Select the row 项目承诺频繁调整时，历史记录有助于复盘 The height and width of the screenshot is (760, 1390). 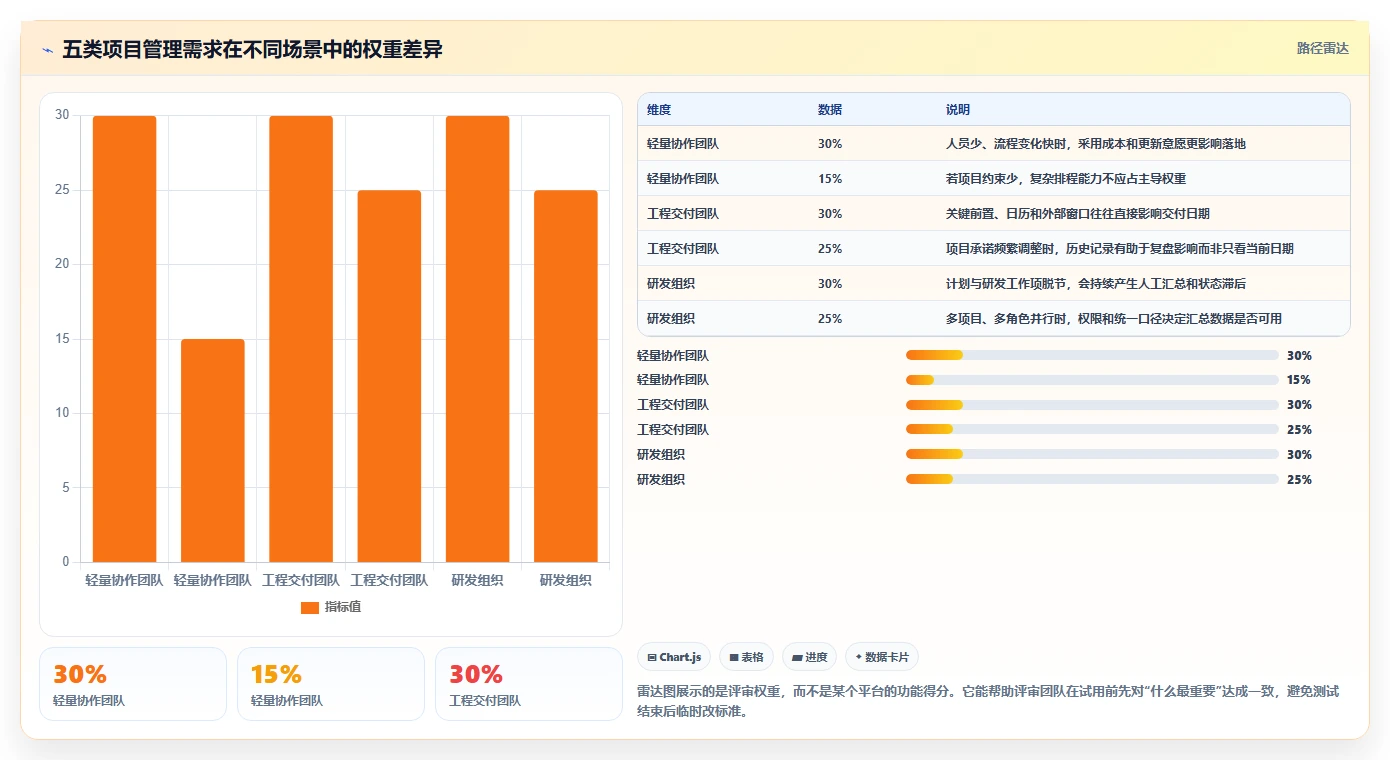(x=993, y=248)
